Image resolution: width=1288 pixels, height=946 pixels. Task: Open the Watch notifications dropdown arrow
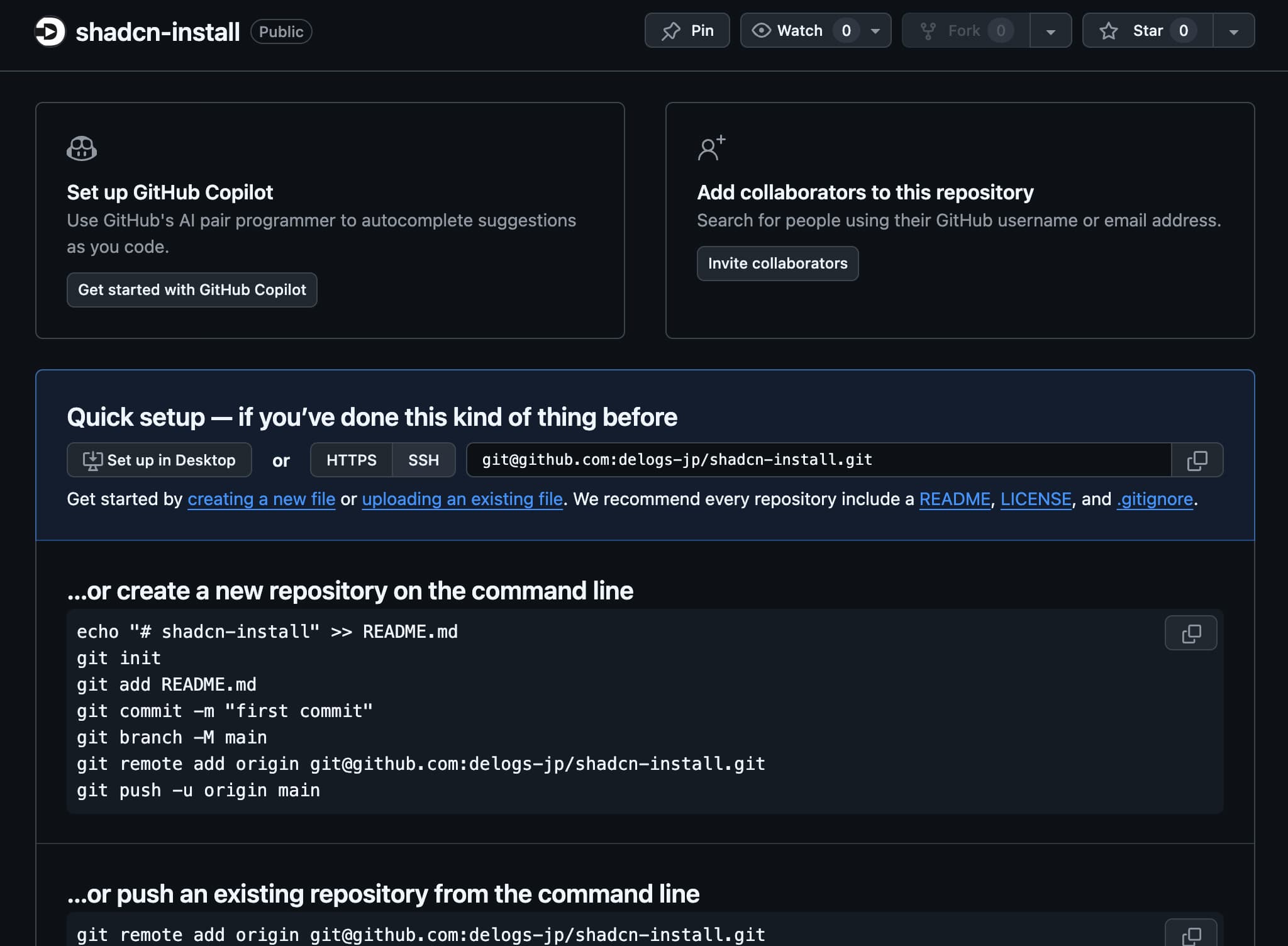click(875, 31)
